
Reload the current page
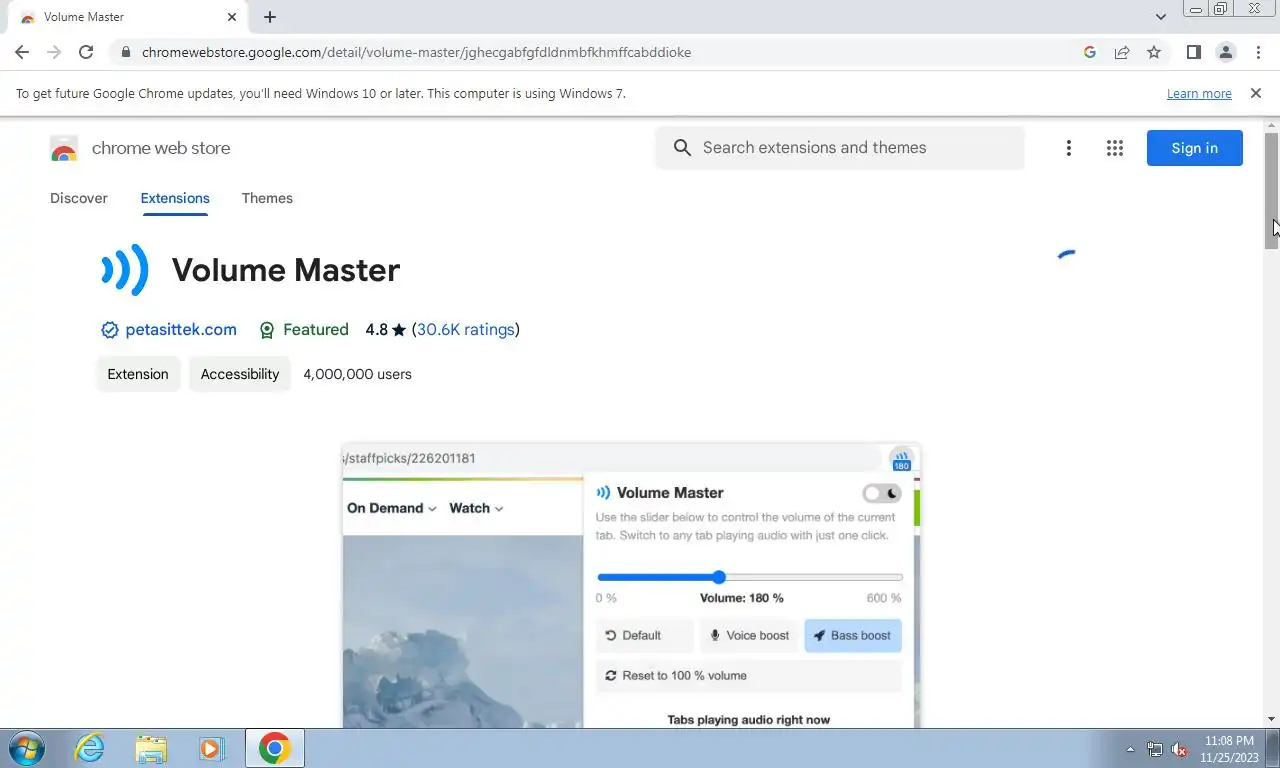pos(86,52)
